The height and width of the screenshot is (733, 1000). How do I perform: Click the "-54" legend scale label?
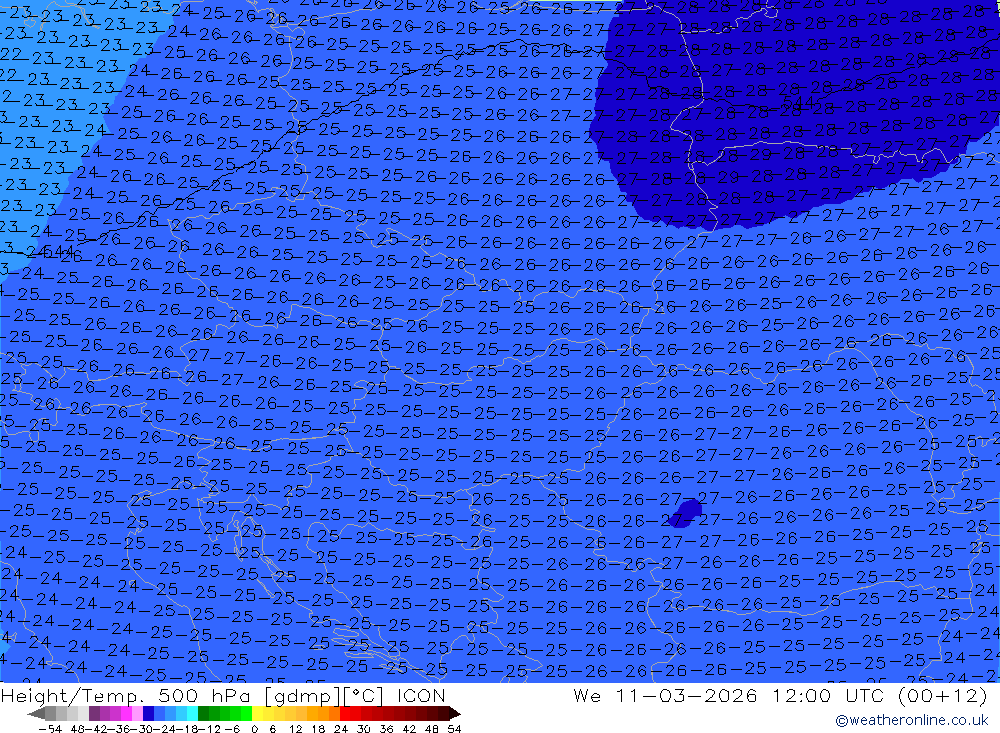pyautogui.click(x=50, y=729)
